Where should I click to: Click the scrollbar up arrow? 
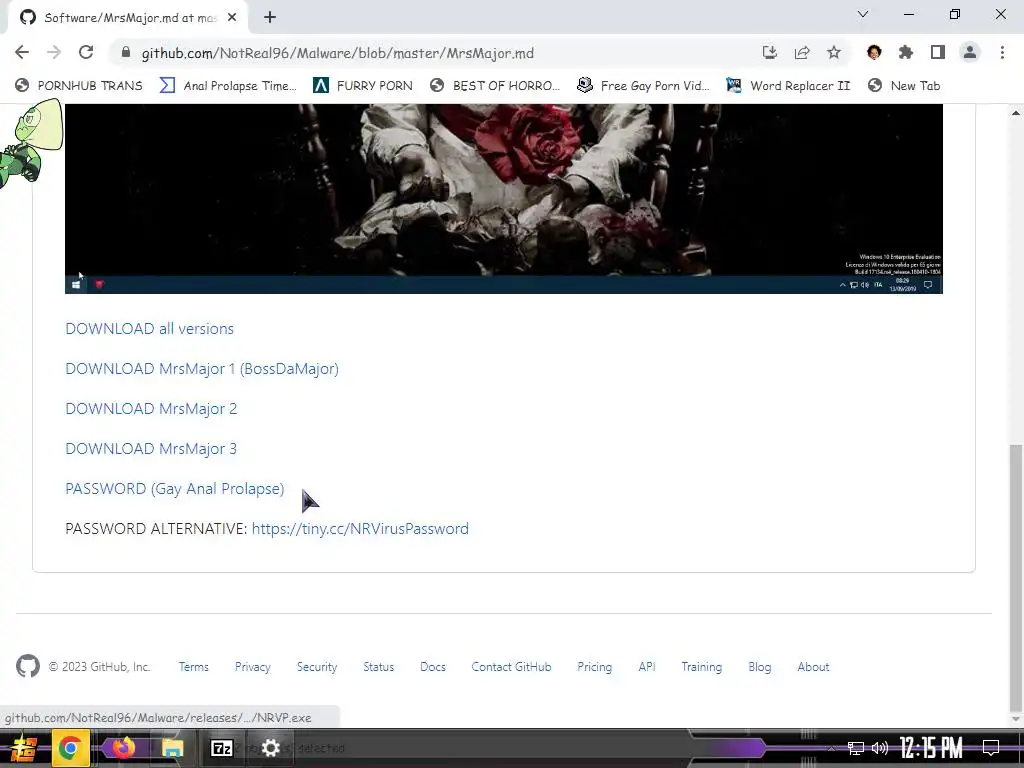tap(1016, 113)
